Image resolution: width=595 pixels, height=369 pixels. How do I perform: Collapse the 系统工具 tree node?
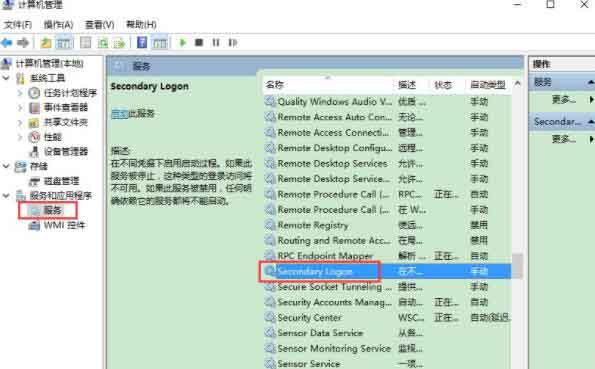coord(6,78)
